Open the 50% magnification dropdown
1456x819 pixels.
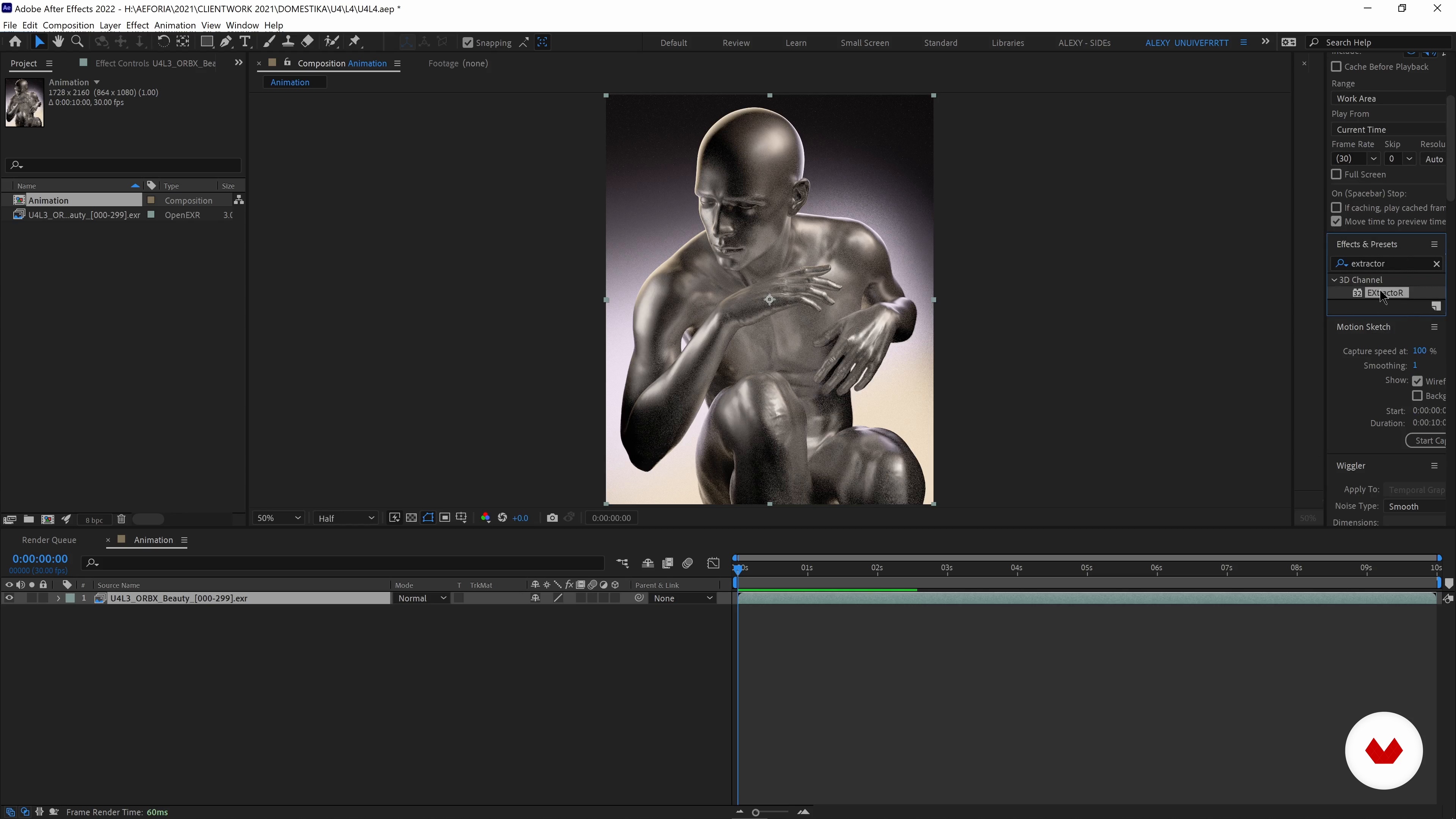[x=279, y=518]
